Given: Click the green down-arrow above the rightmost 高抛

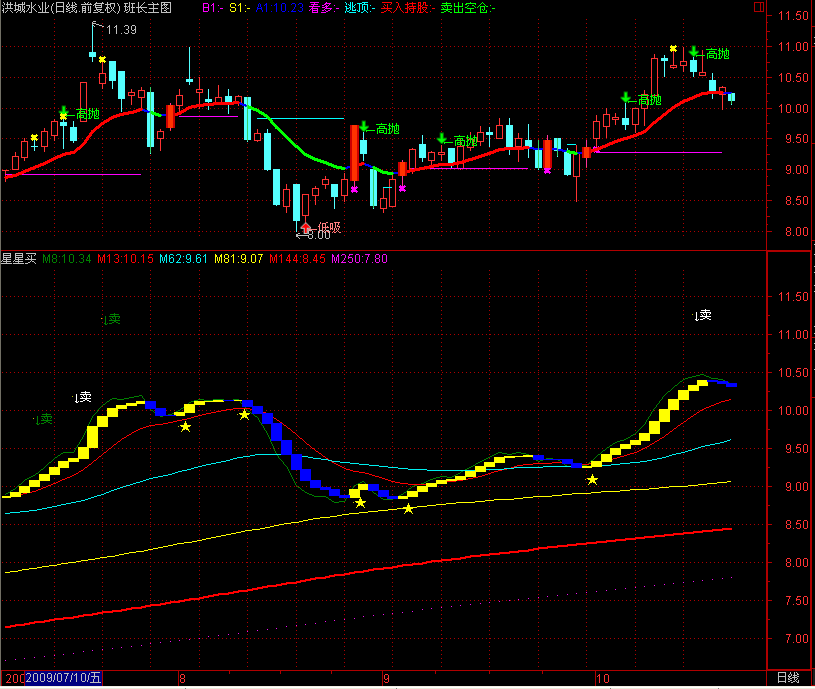Looking at the screenshot, I should tap(694, 51).
